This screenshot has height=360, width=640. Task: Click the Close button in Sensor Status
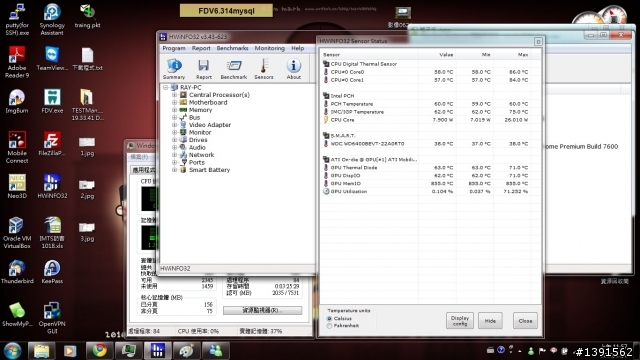coord(525,321)
